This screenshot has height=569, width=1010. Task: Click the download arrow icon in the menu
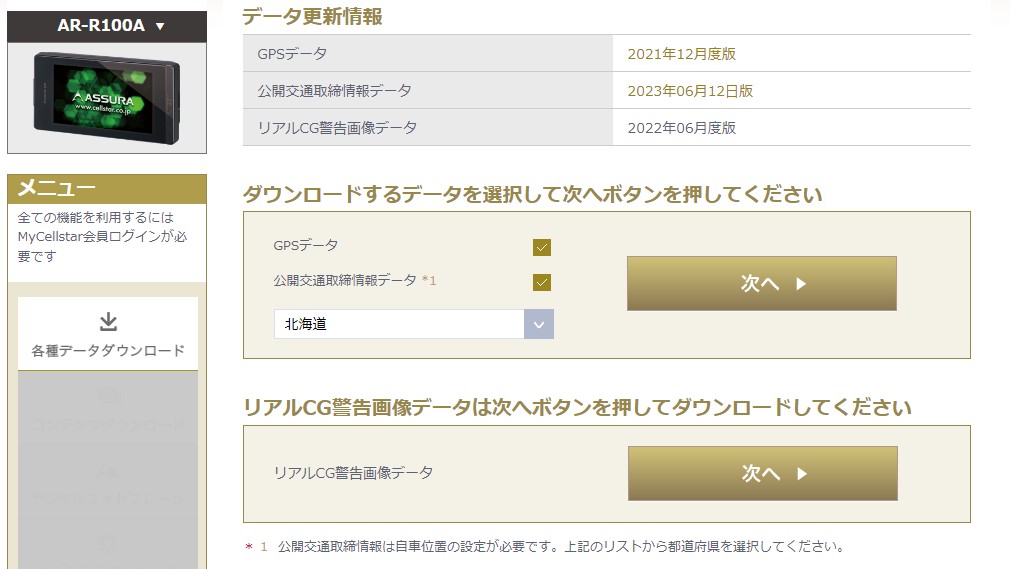(x=108, y=321)
